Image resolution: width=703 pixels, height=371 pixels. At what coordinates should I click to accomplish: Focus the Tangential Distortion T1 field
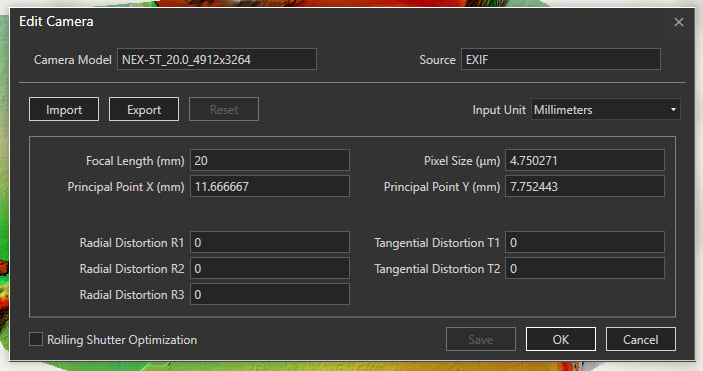coord(585,242)
